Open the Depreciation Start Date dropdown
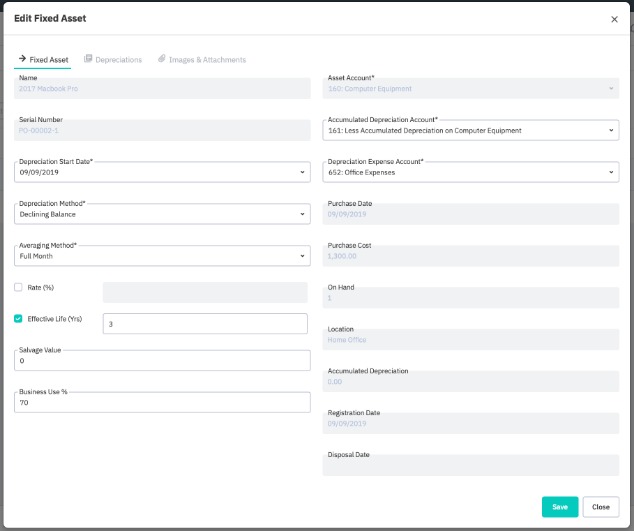This screenshot has width=634, height=531. point(303,172)
